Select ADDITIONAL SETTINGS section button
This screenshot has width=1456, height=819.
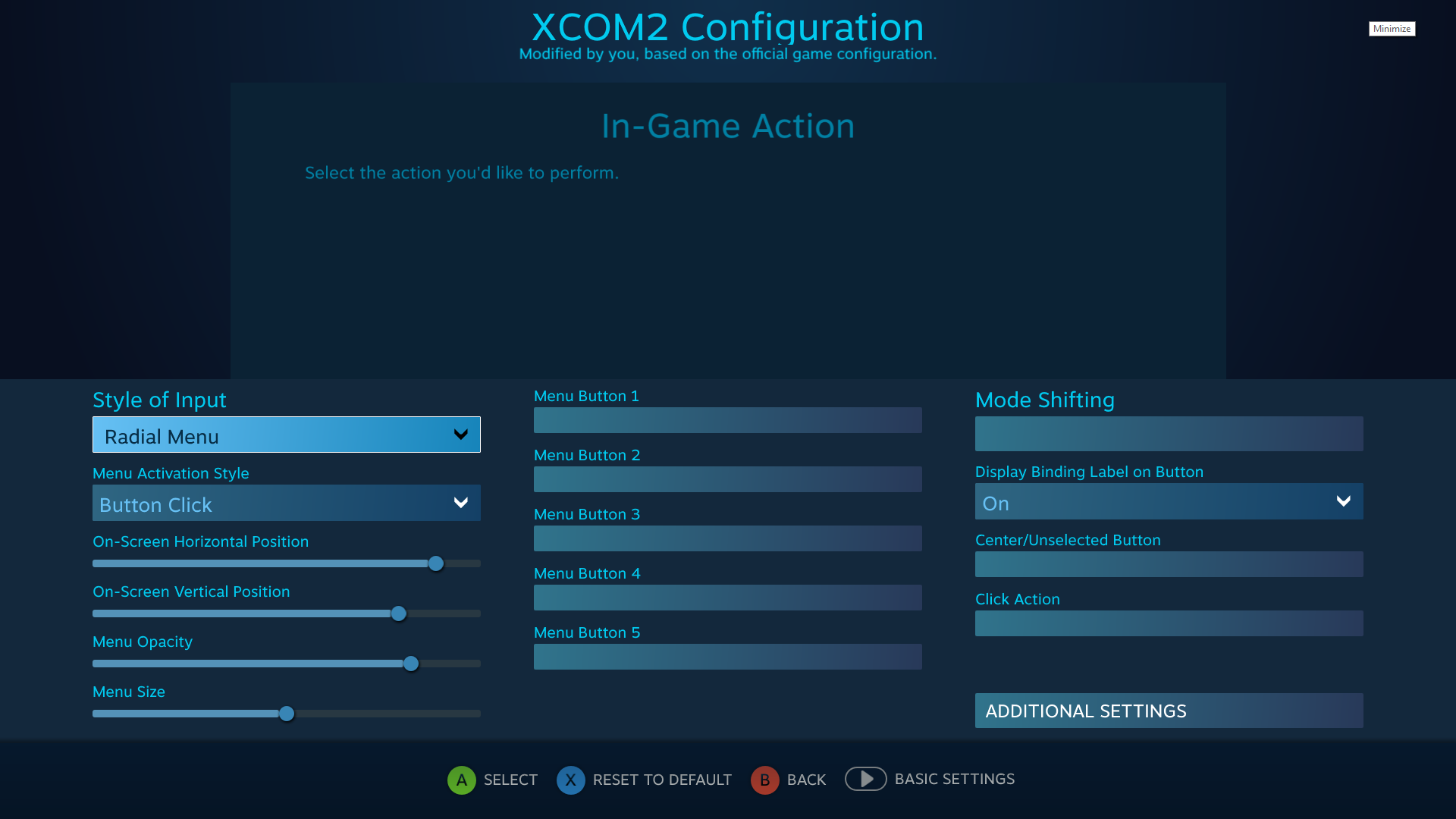[1169, 710]
